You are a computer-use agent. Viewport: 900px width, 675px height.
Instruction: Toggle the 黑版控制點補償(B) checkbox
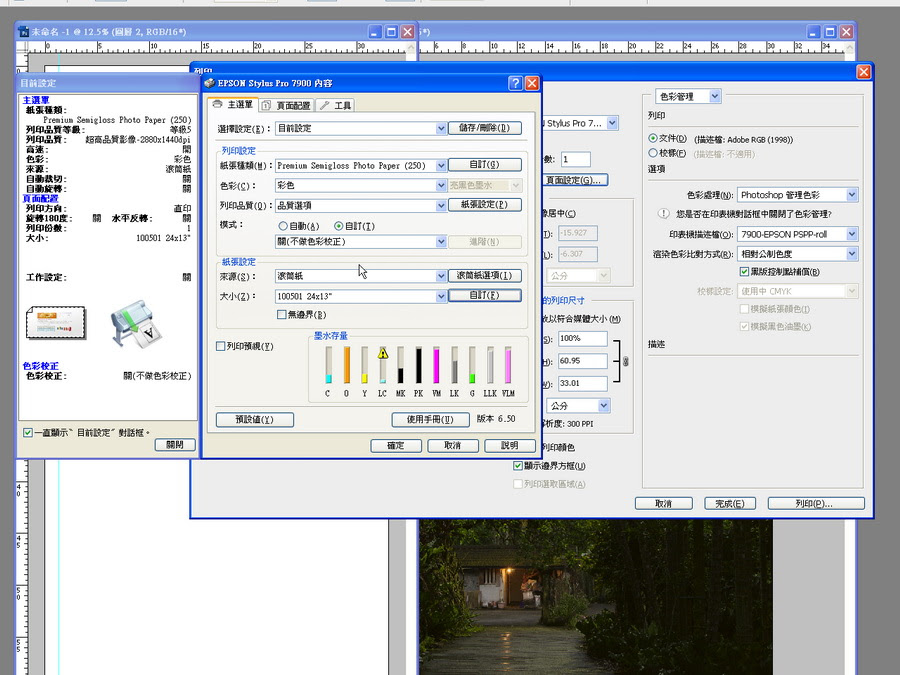coord(744,271)
